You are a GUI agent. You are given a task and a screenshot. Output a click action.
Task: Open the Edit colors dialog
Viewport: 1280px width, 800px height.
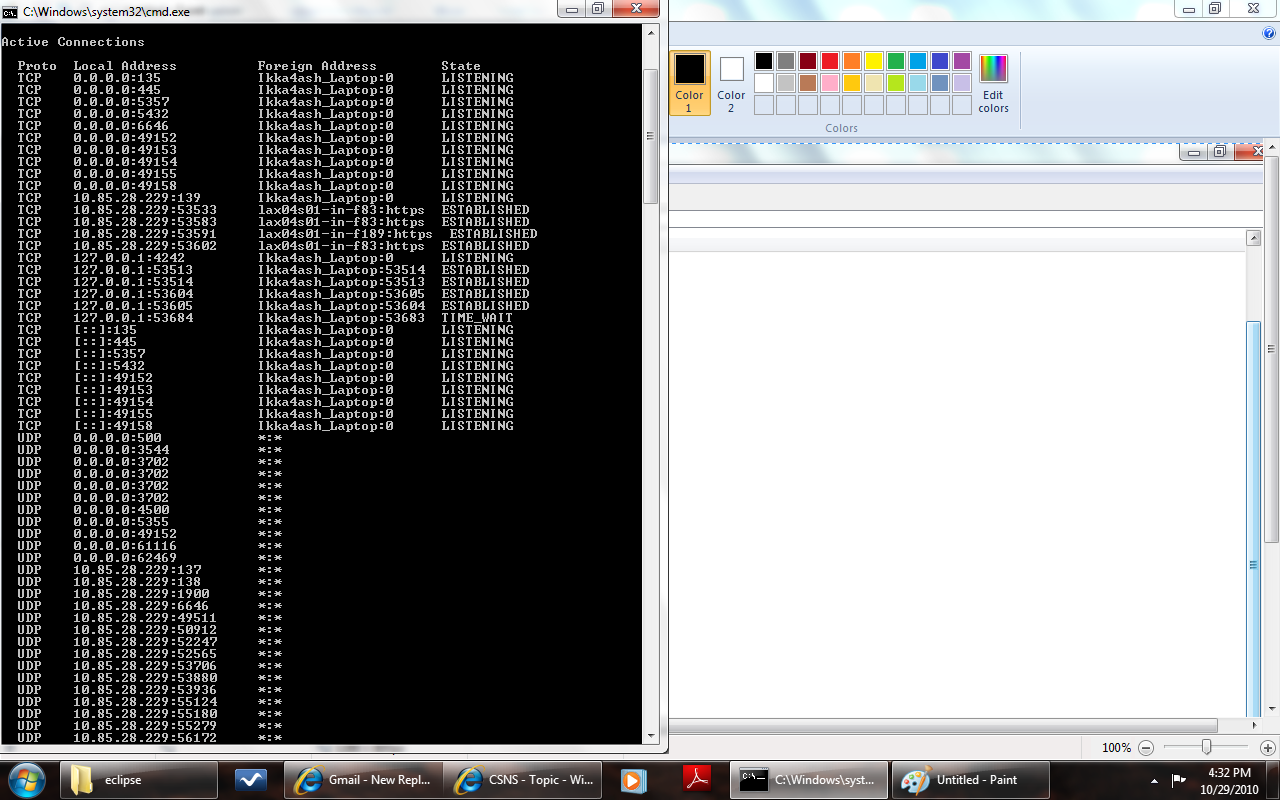[x=993, y=84]
